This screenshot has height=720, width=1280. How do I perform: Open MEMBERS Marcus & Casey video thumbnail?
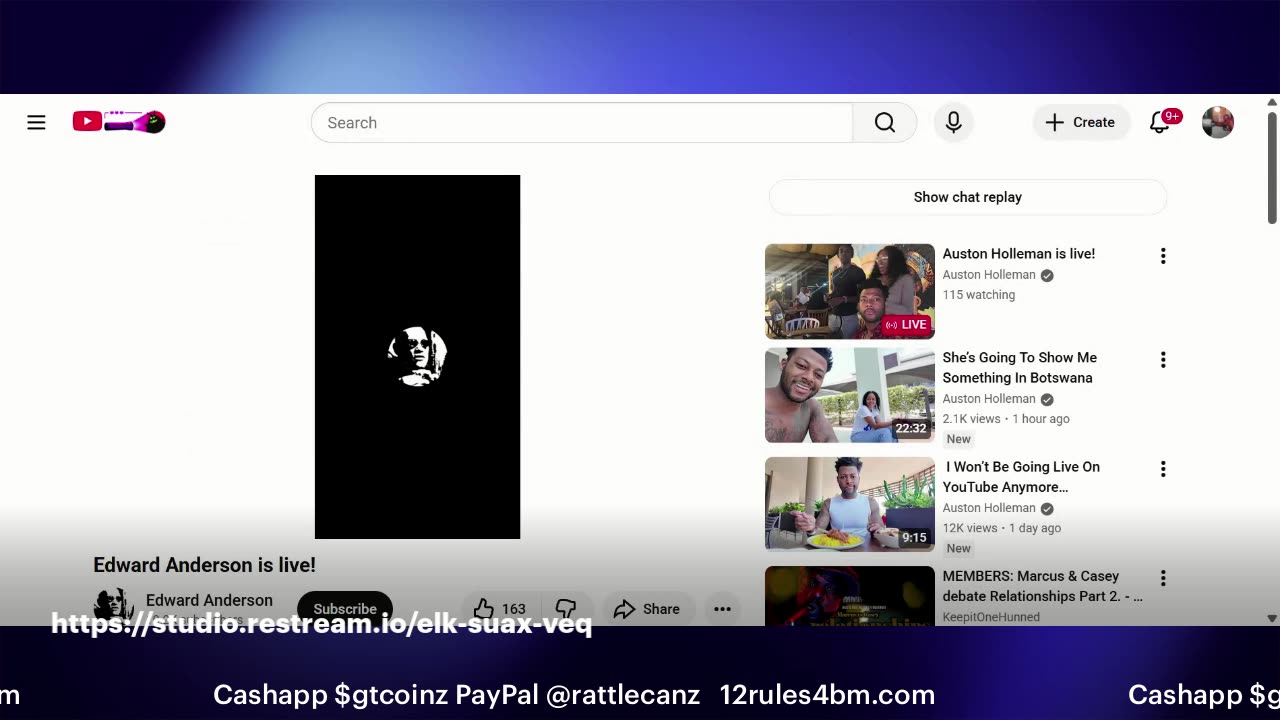(x=850, y=596)
